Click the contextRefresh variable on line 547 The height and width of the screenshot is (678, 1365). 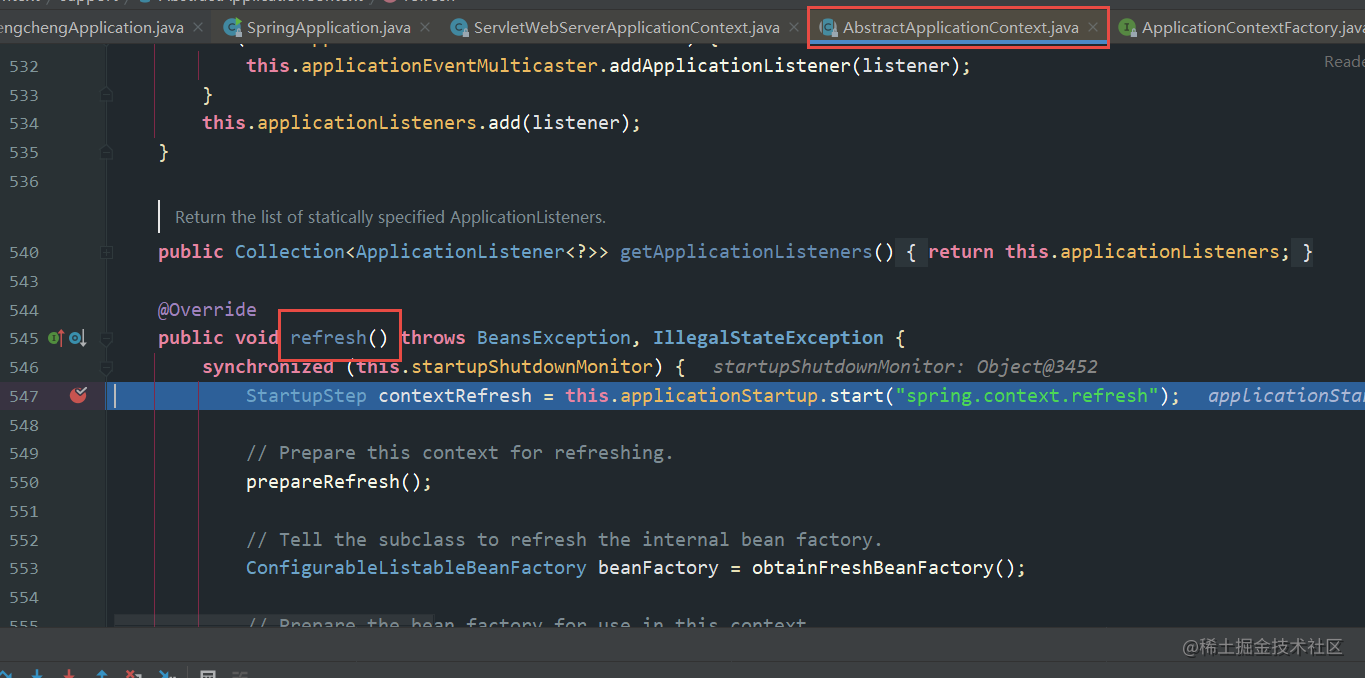(x=455, y=396)
